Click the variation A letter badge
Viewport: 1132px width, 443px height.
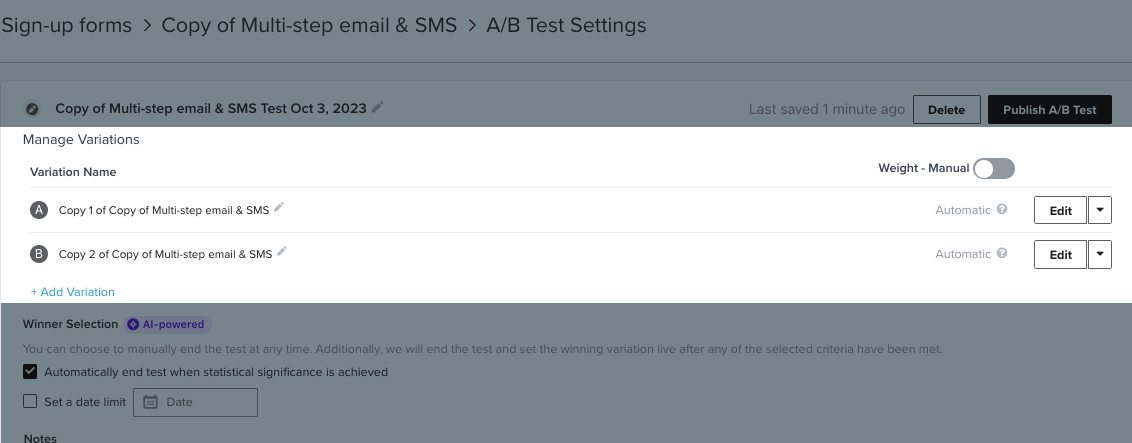click(x=39, y=210)
